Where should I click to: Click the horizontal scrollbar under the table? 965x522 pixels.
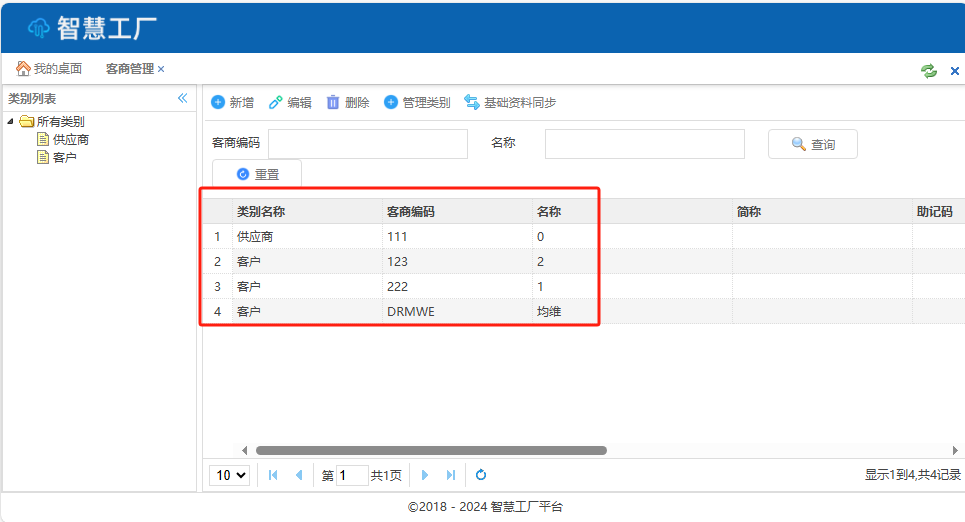[x=431, y=450]
